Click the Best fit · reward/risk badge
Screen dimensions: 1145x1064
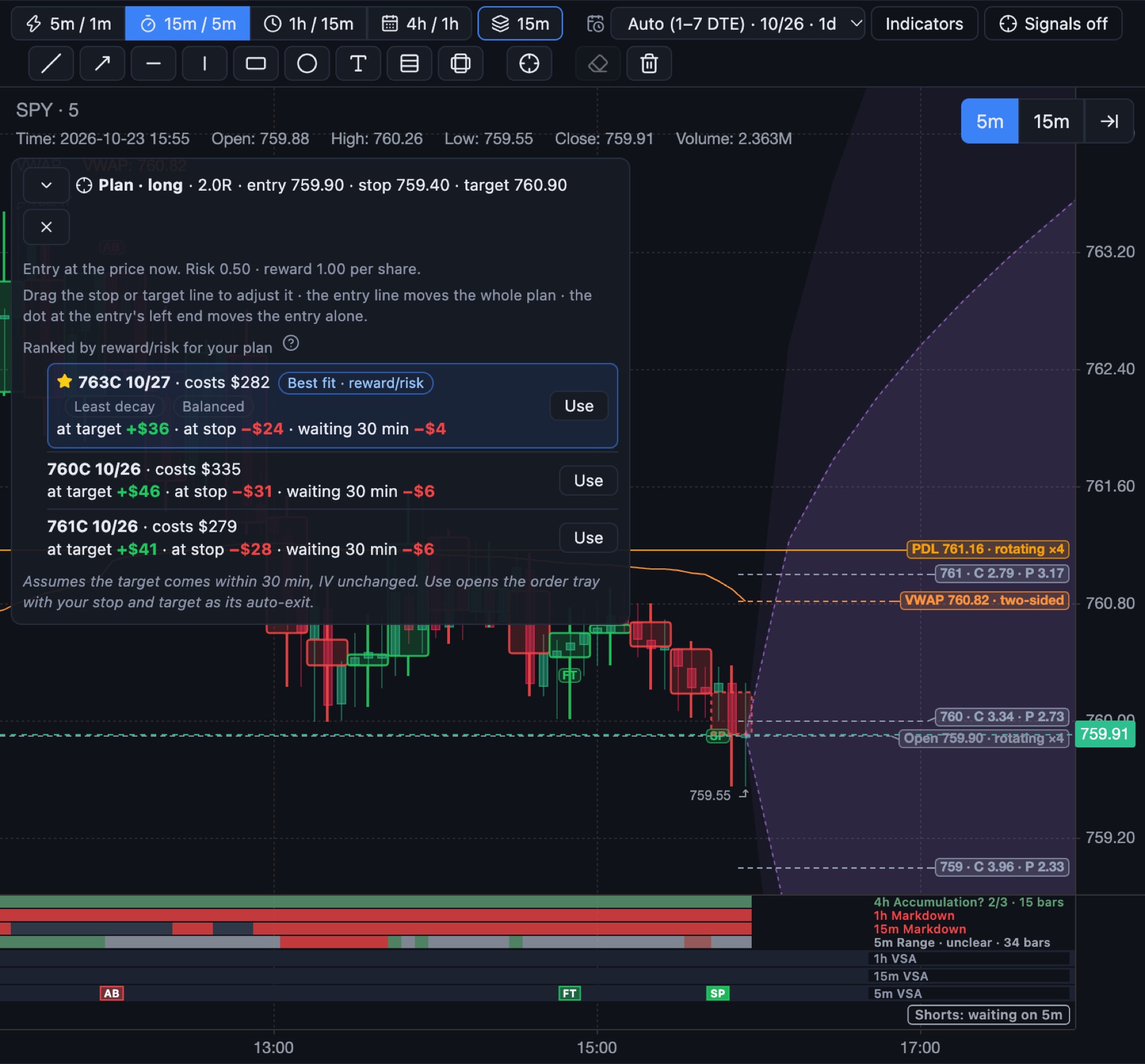[356, 383]
